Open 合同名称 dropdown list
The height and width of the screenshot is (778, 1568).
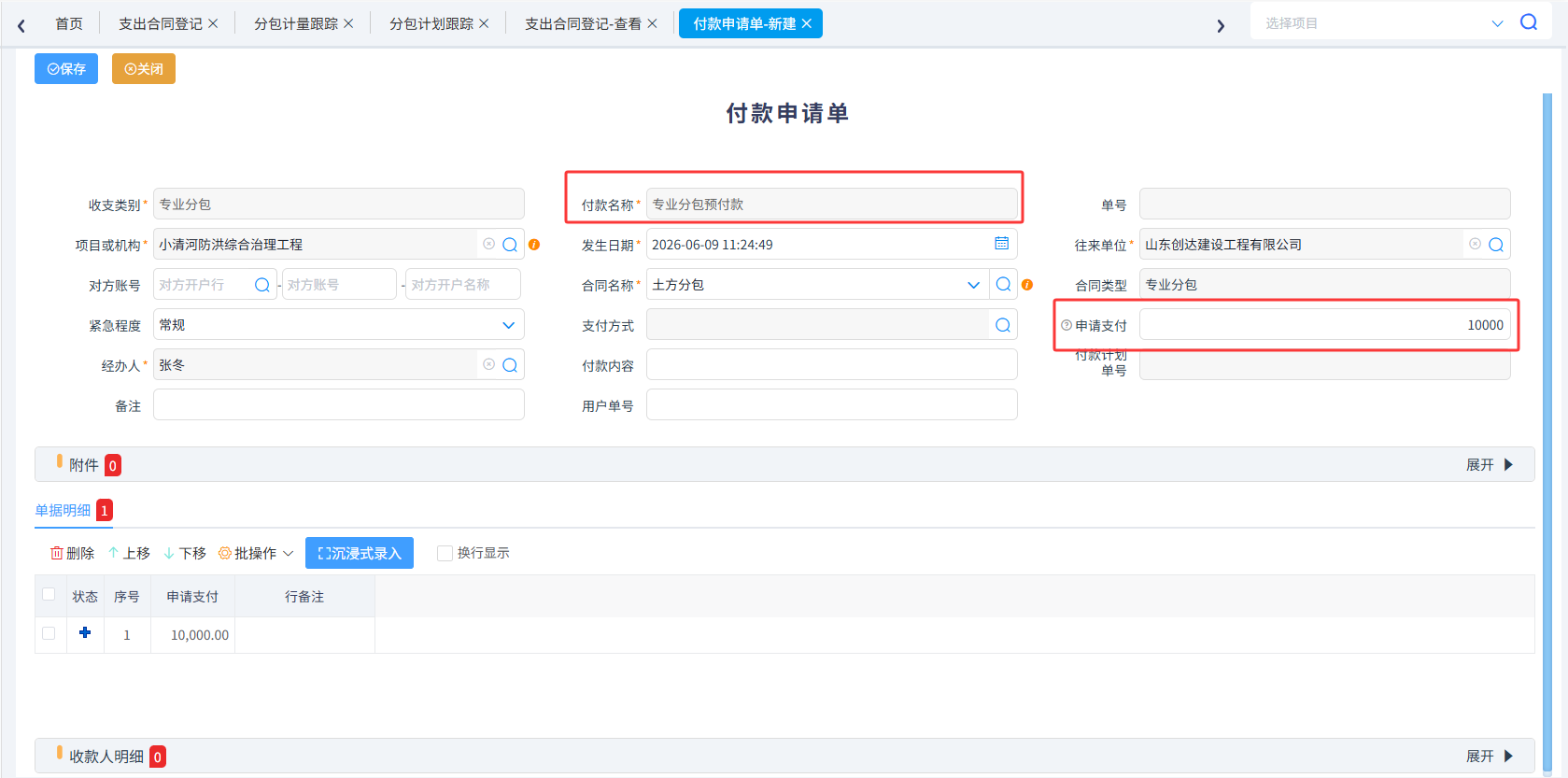[973, 285]
